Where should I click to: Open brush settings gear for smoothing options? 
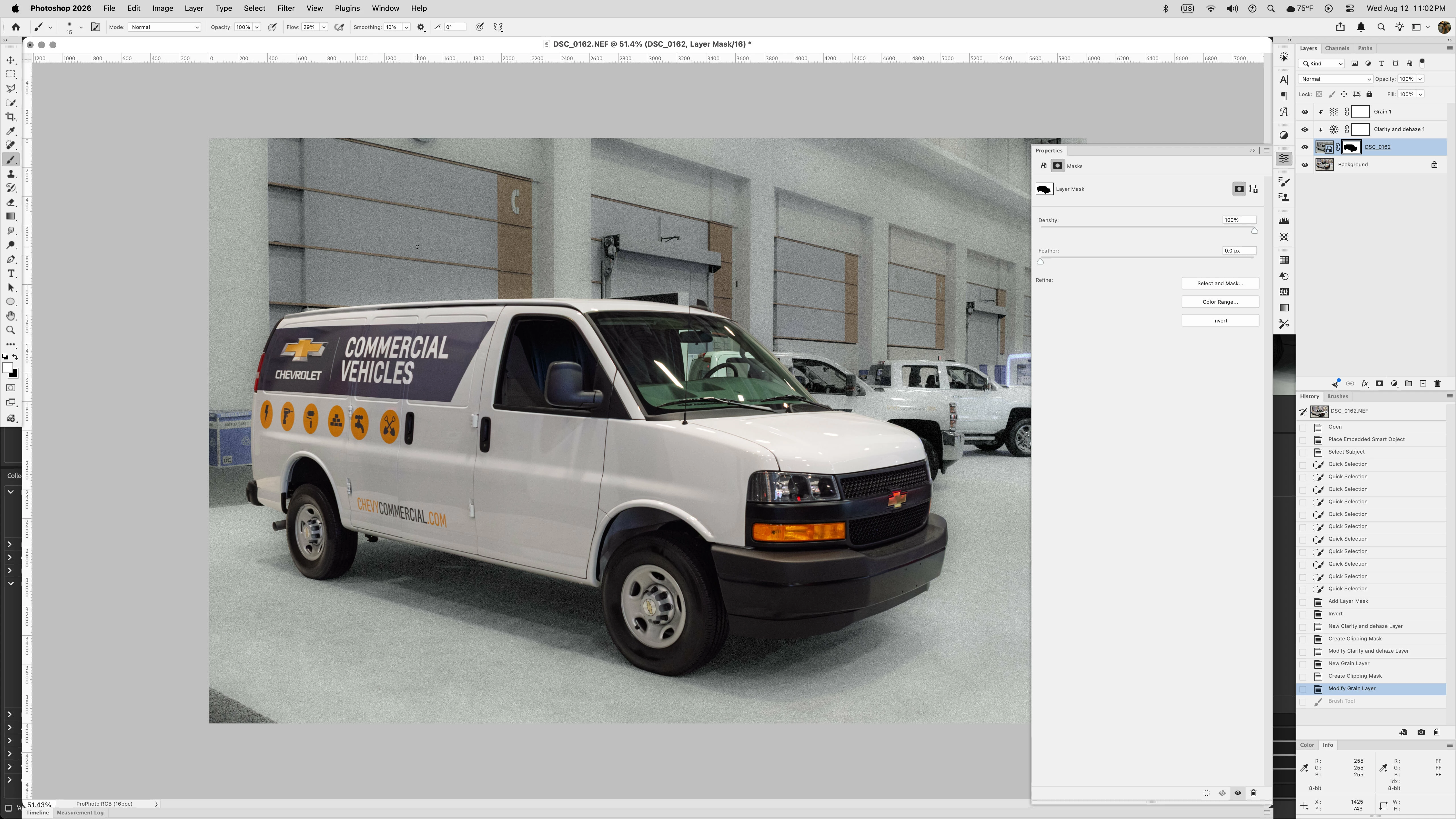(421, 27)
